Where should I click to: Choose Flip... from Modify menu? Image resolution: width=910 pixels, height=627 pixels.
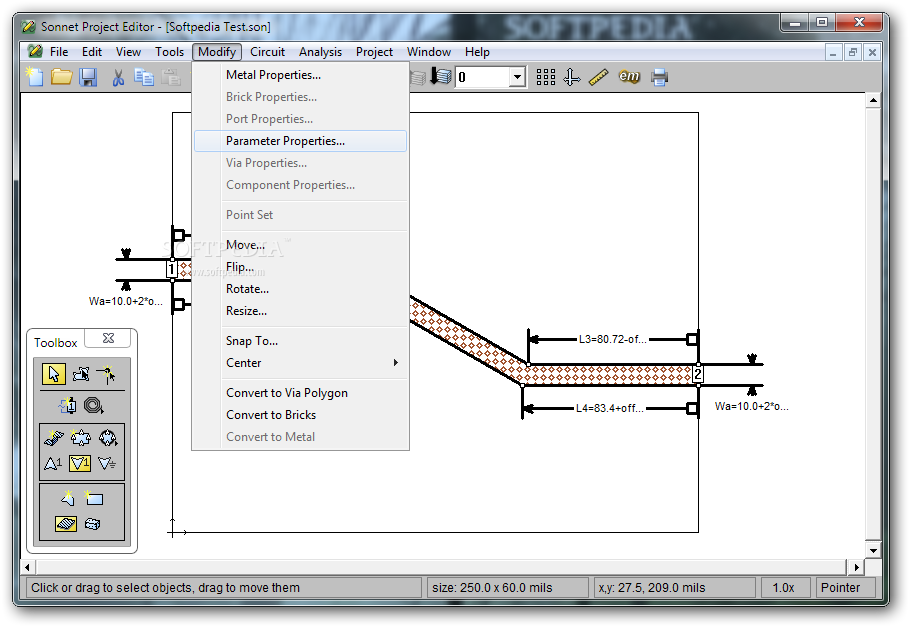tap(301, 267)
